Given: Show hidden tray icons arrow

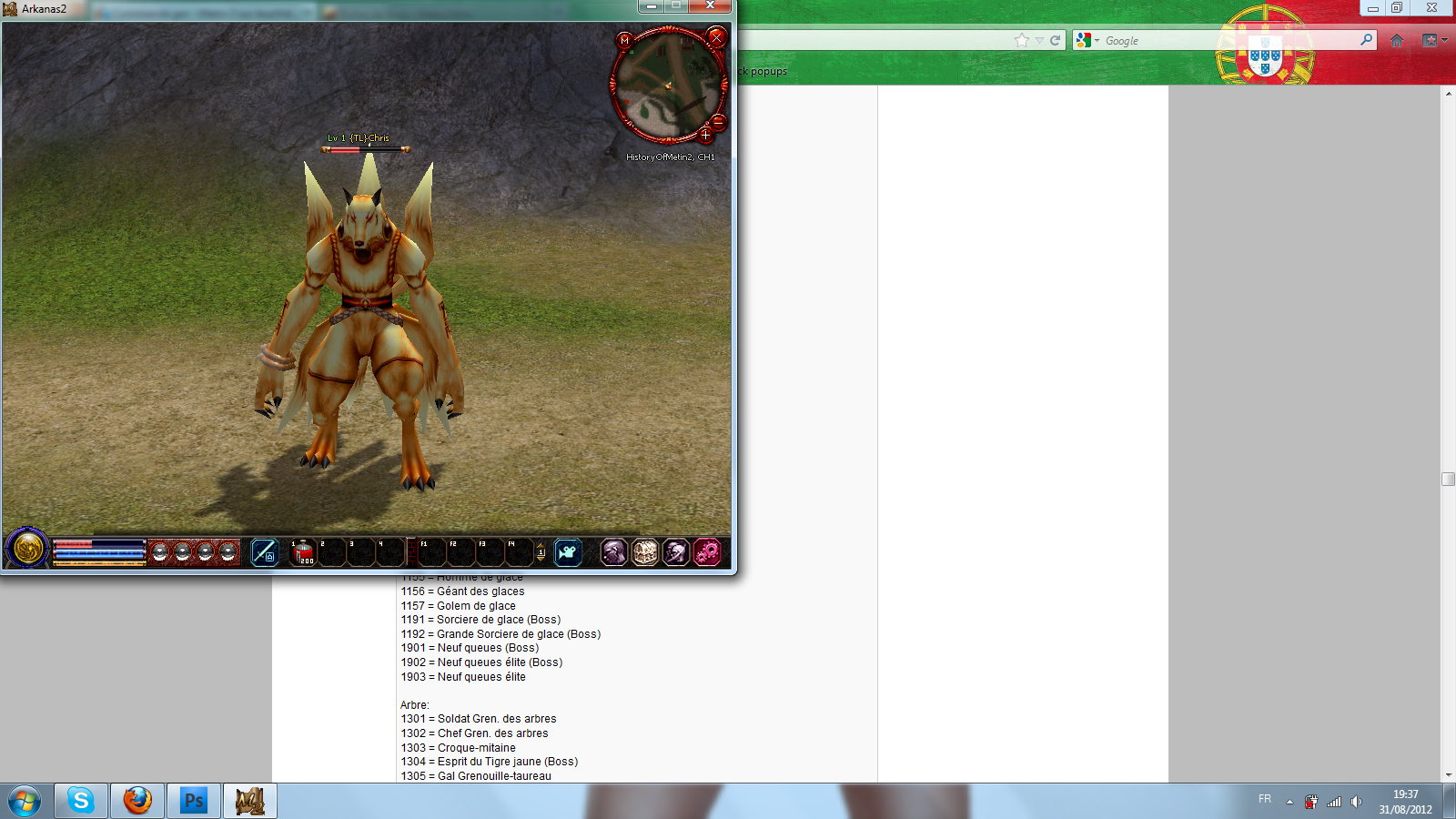Looking at the screenshot, I should tap(1289, 802).
